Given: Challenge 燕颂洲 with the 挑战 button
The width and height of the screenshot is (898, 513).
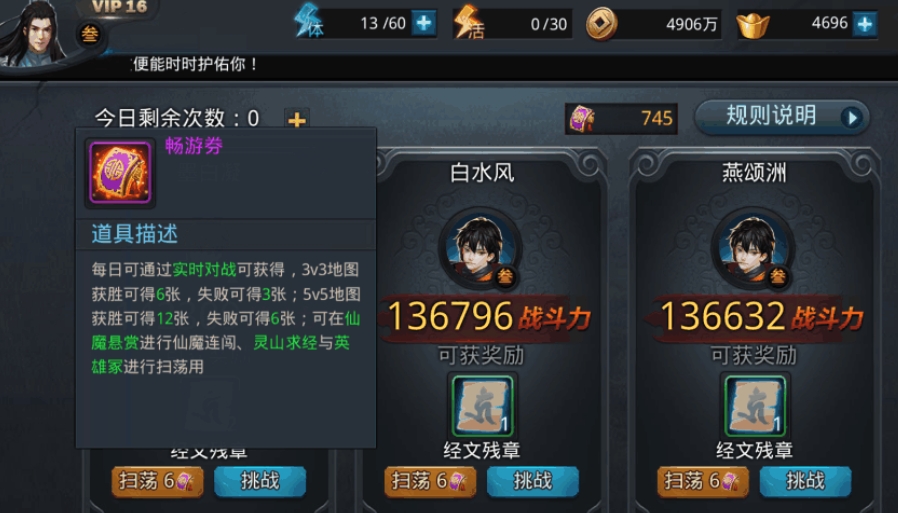Looking at the screenshot, I should coord(805,481).
